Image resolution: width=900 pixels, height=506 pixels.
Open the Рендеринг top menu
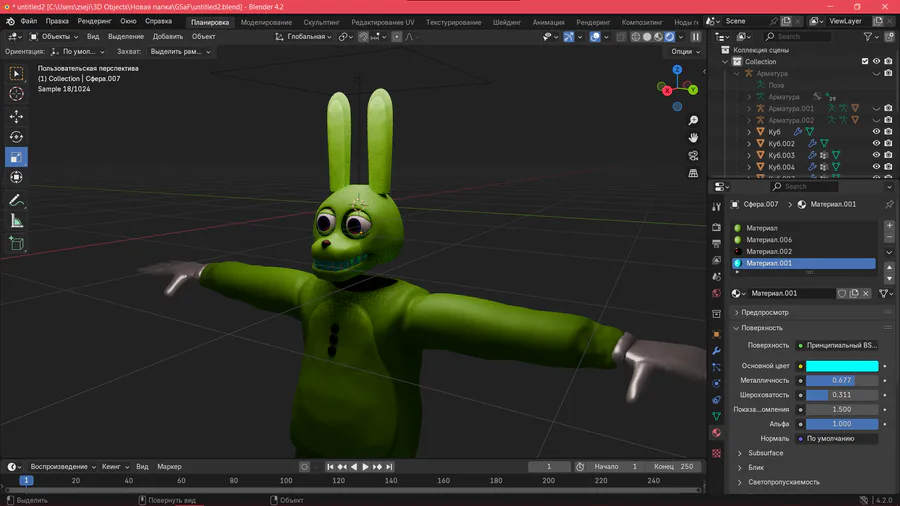[94, 21]
